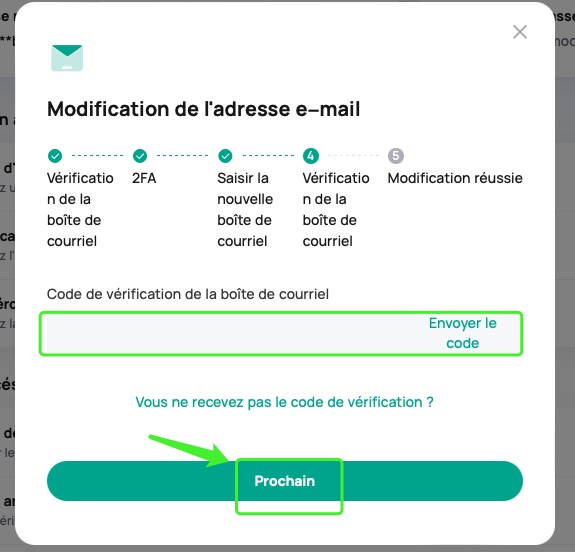Click the green arrow annotation
Viewport: 575px width, 552px height.
pos(188,451)
